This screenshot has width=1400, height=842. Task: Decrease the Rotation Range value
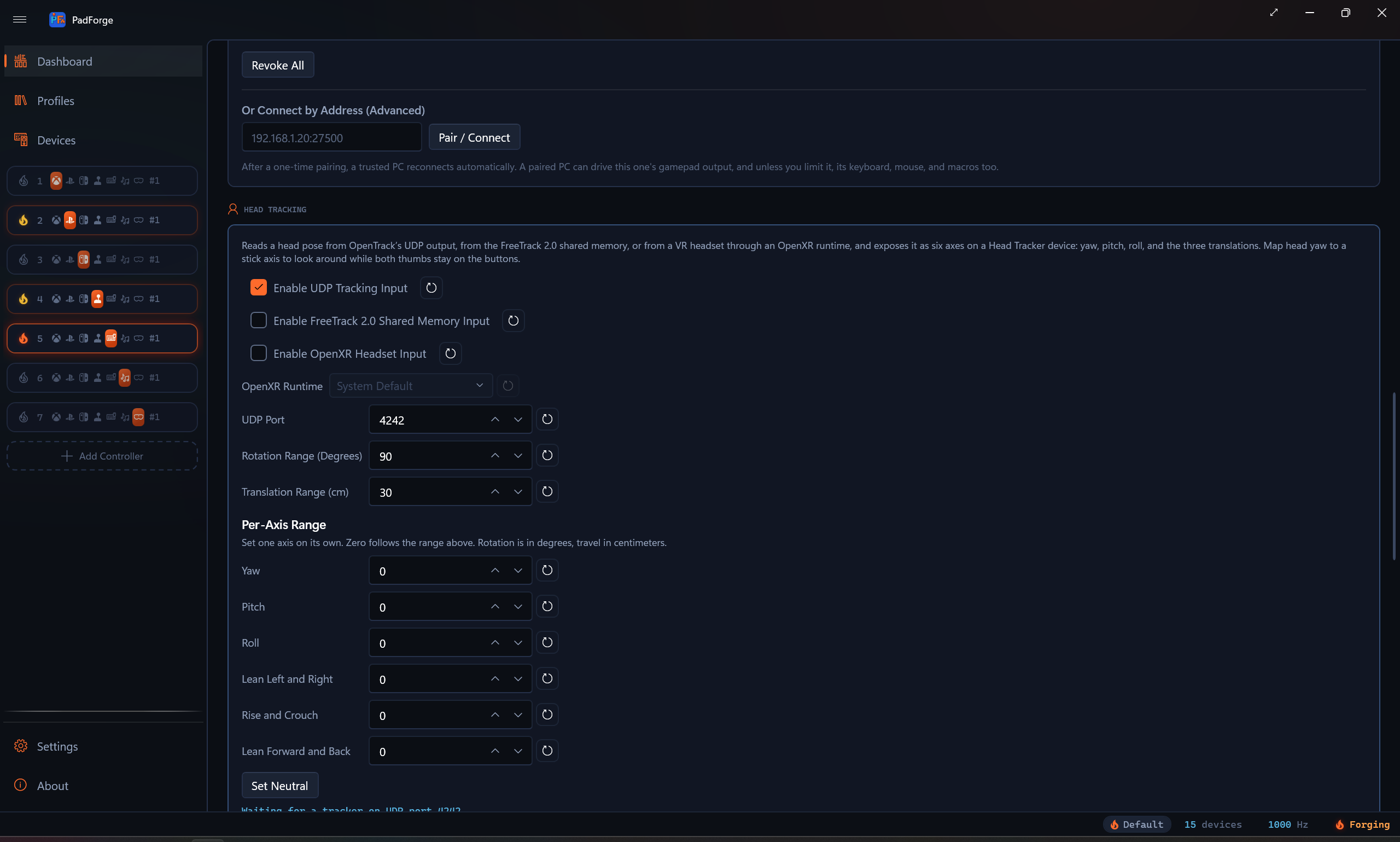[518, 456]
